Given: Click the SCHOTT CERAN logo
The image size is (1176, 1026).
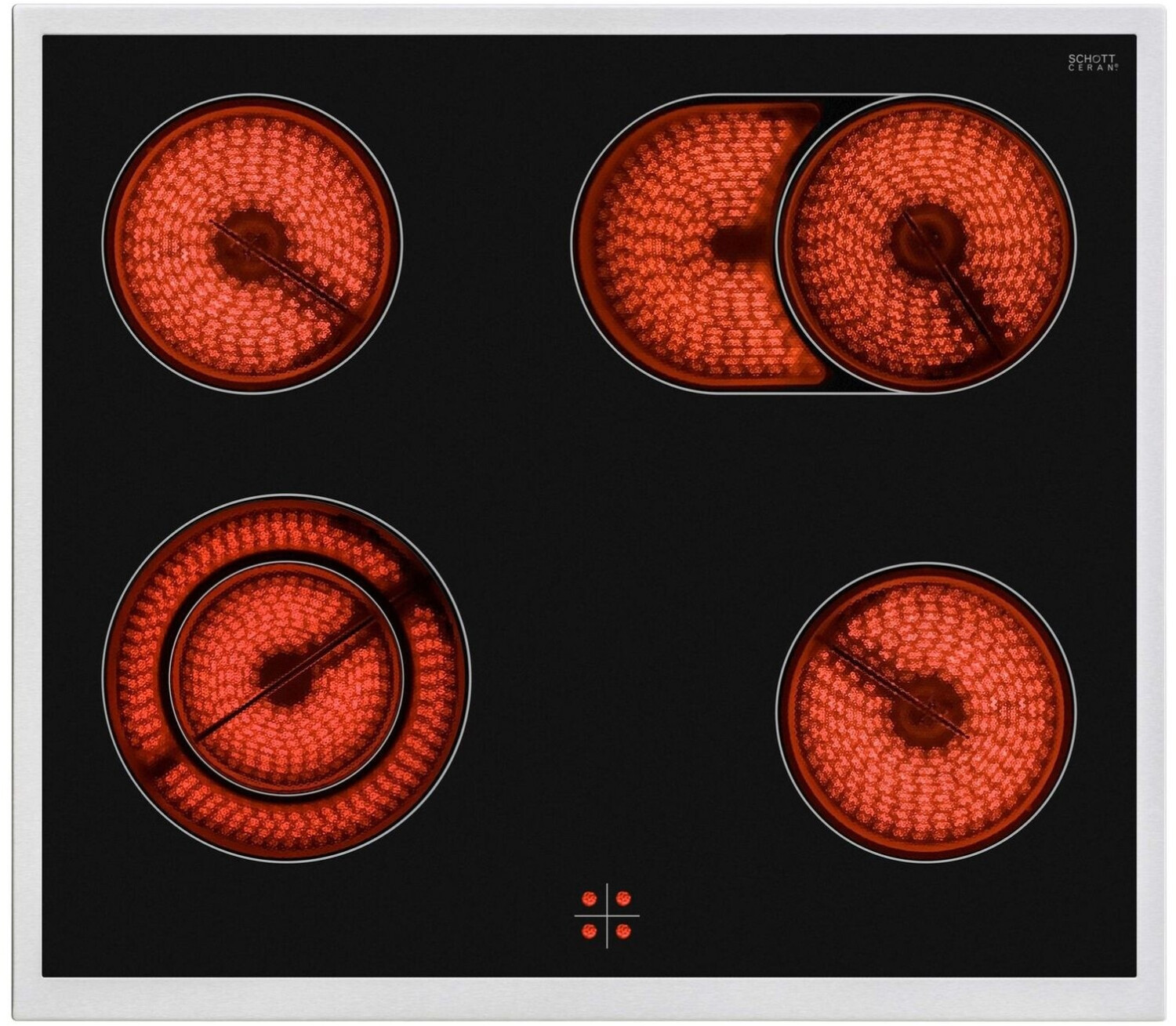Looking at the screenshot, I should point(1092,63).
